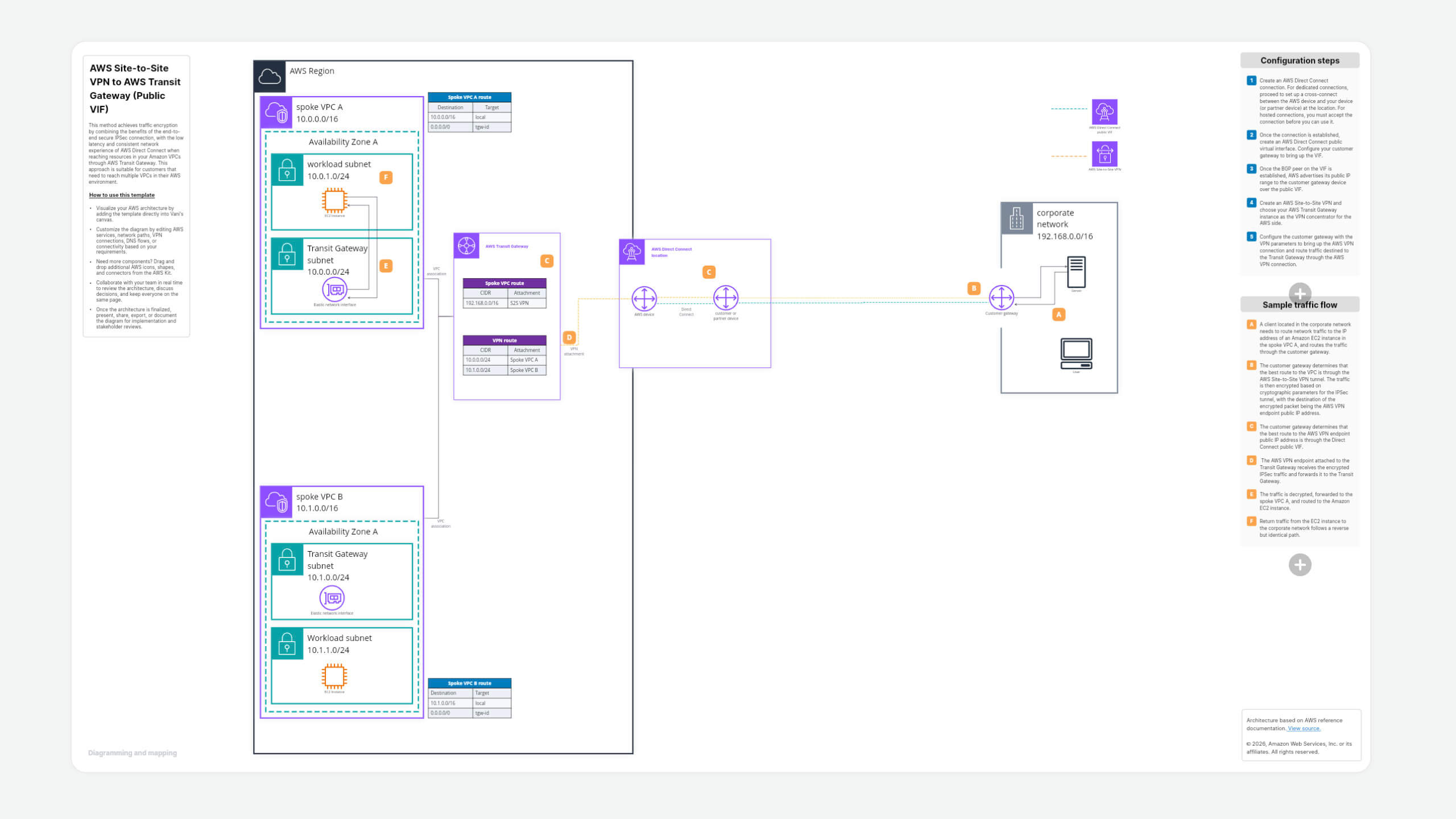
Task: Select configuration step 1 number badge
Action: [x=1251, y=80]
